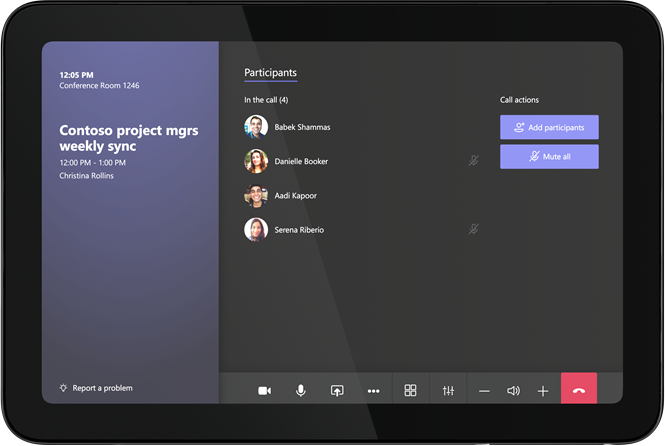Mute the room microphone
This screenshot has height=446, width=665.
pos(300,390)
